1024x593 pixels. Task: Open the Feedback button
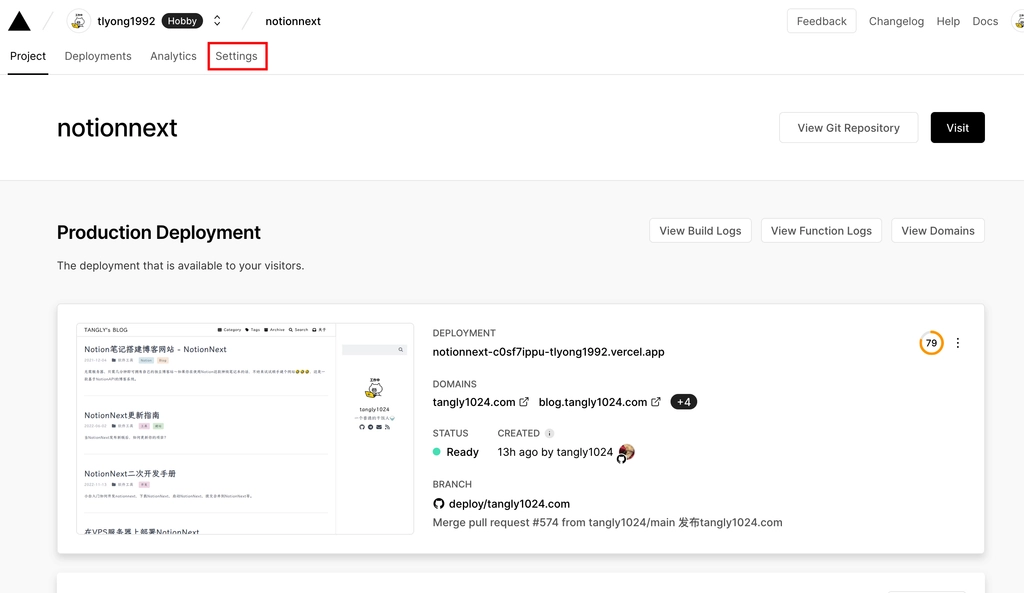[x=821, y=21]
